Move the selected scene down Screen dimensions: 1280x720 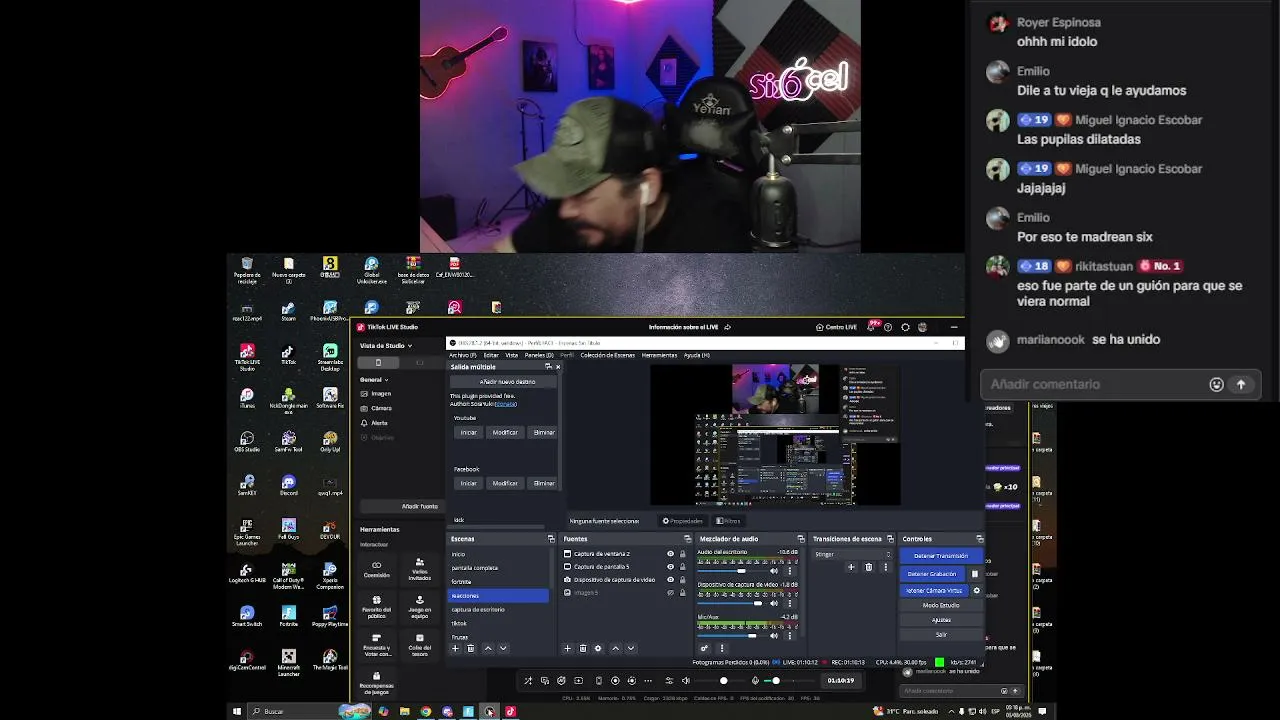[503, 648]
